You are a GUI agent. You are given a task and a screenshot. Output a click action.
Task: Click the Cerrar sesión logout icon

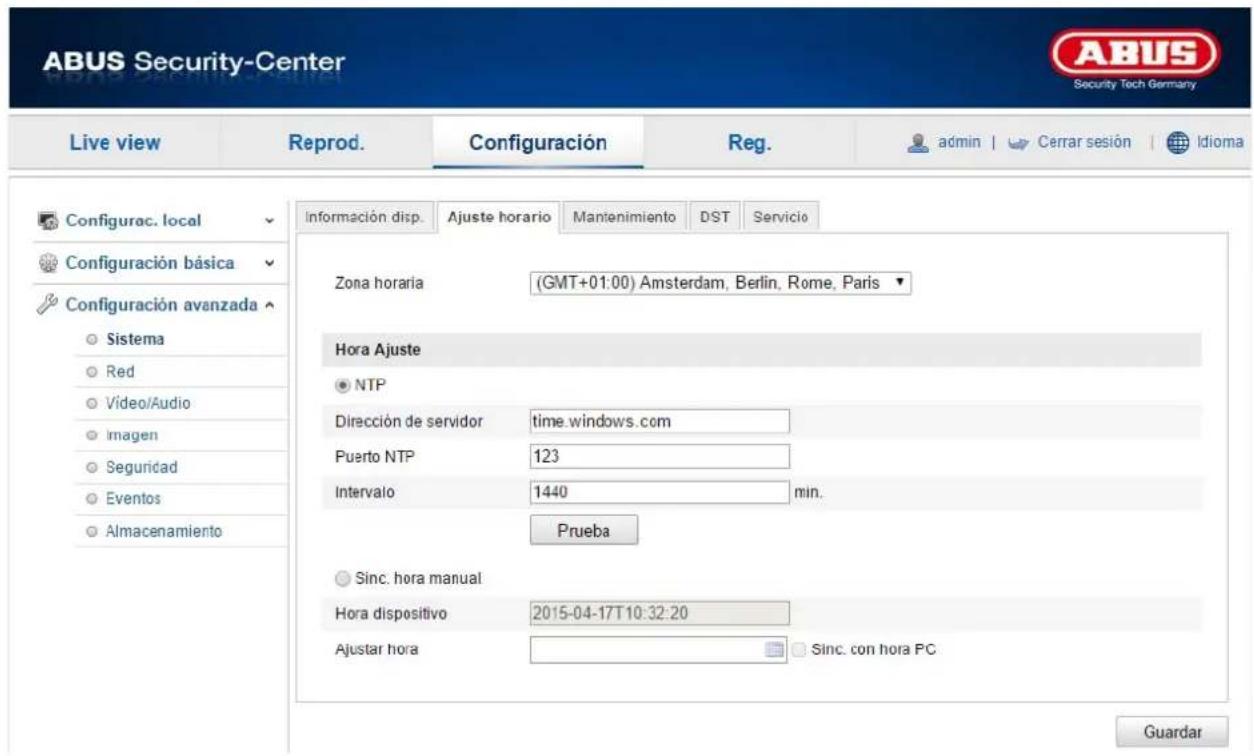(1020, 143)
